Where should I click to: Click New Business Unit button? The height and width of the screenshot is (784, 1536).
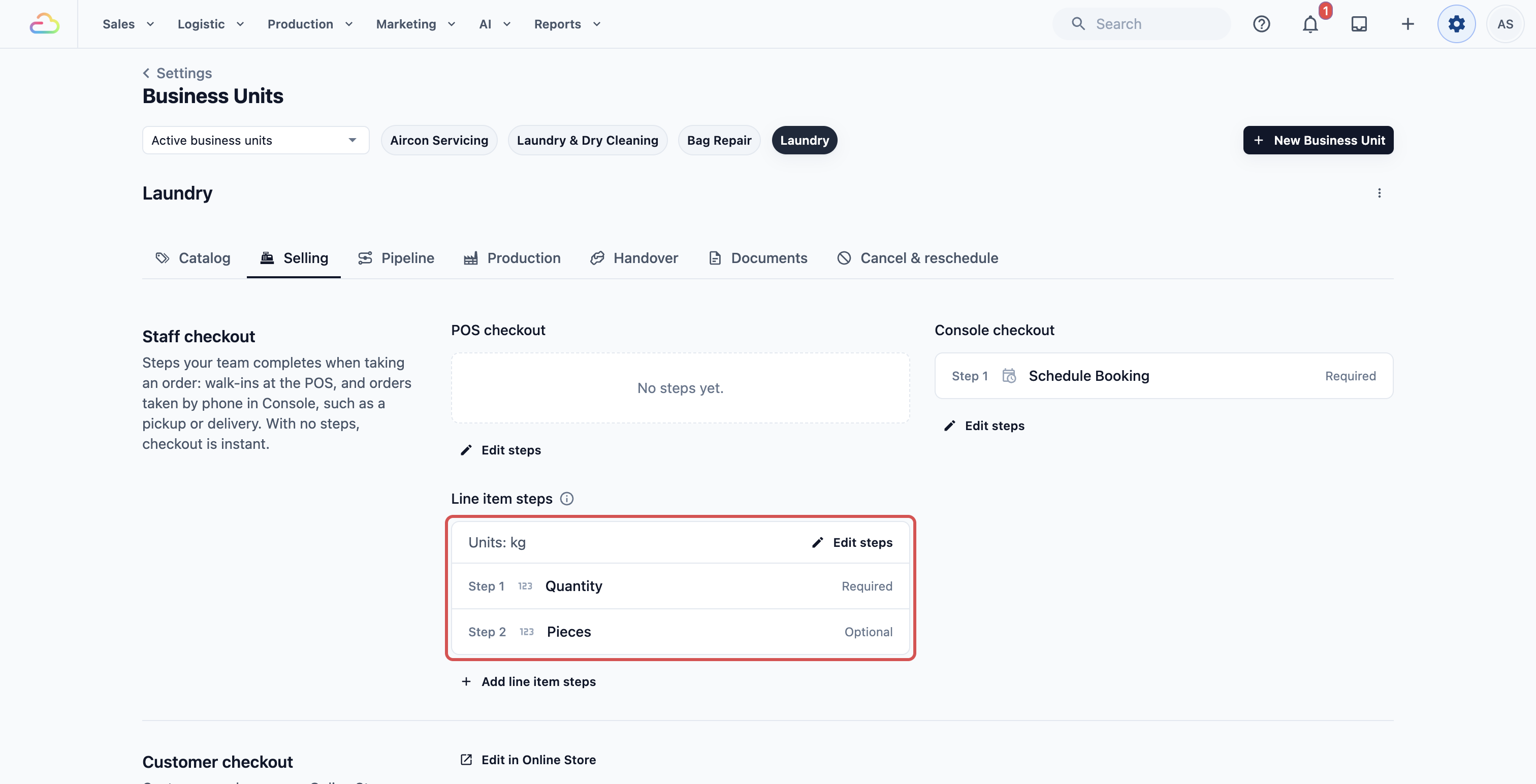coord(1319,140)
